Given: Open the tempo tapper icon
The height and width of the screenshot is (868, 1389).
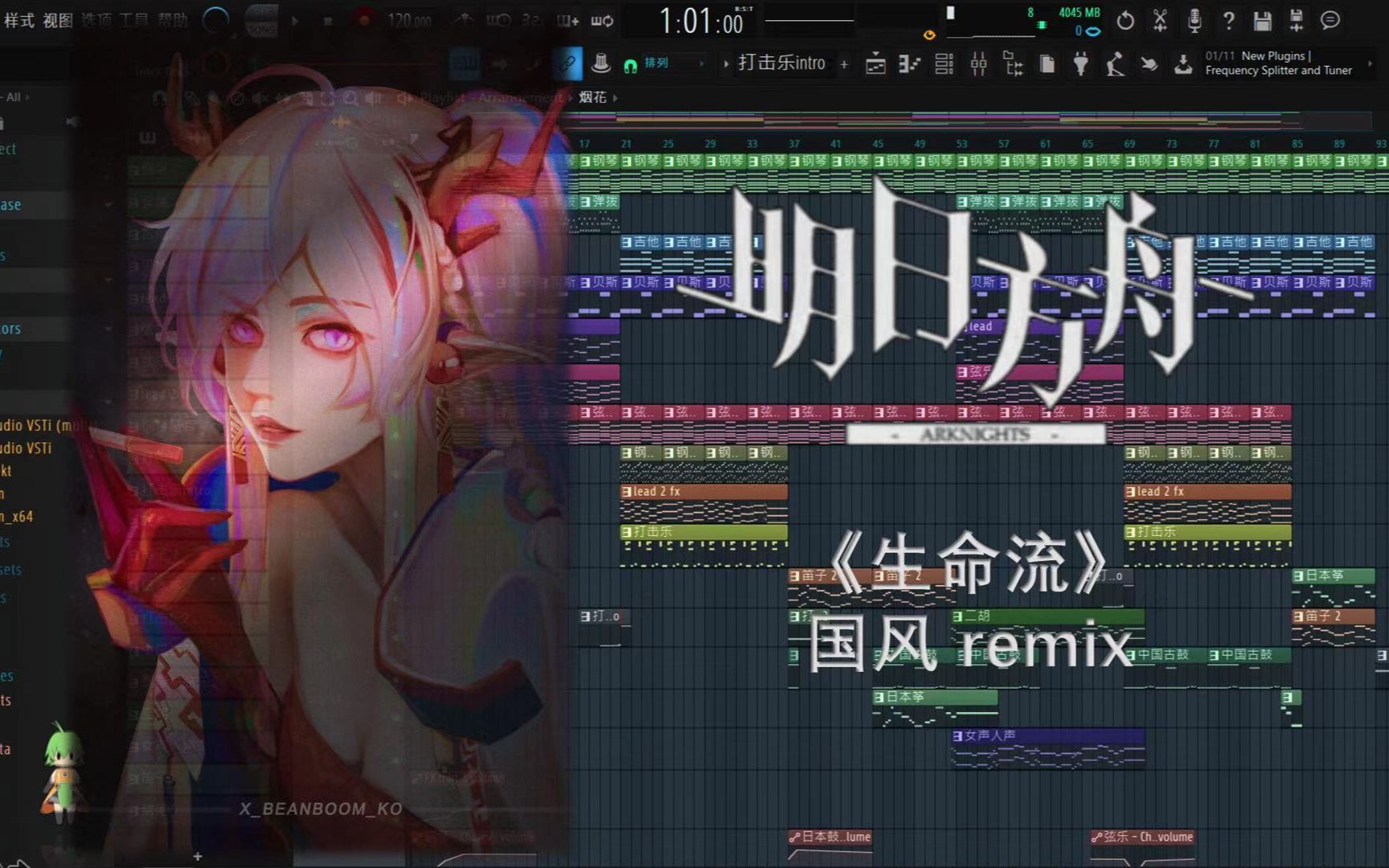Looking at the screenshot, I should click(x=1115, y=64).
